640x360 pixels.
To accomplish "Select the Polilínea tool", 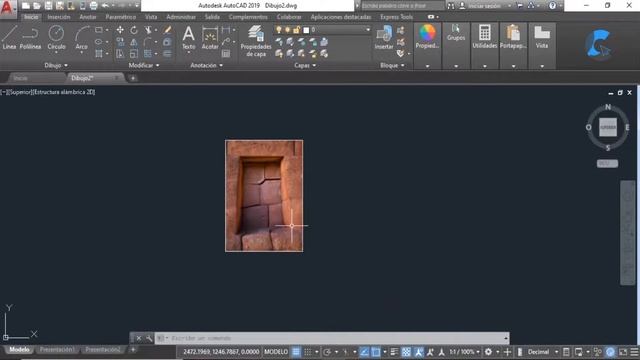I will point(30,38).
